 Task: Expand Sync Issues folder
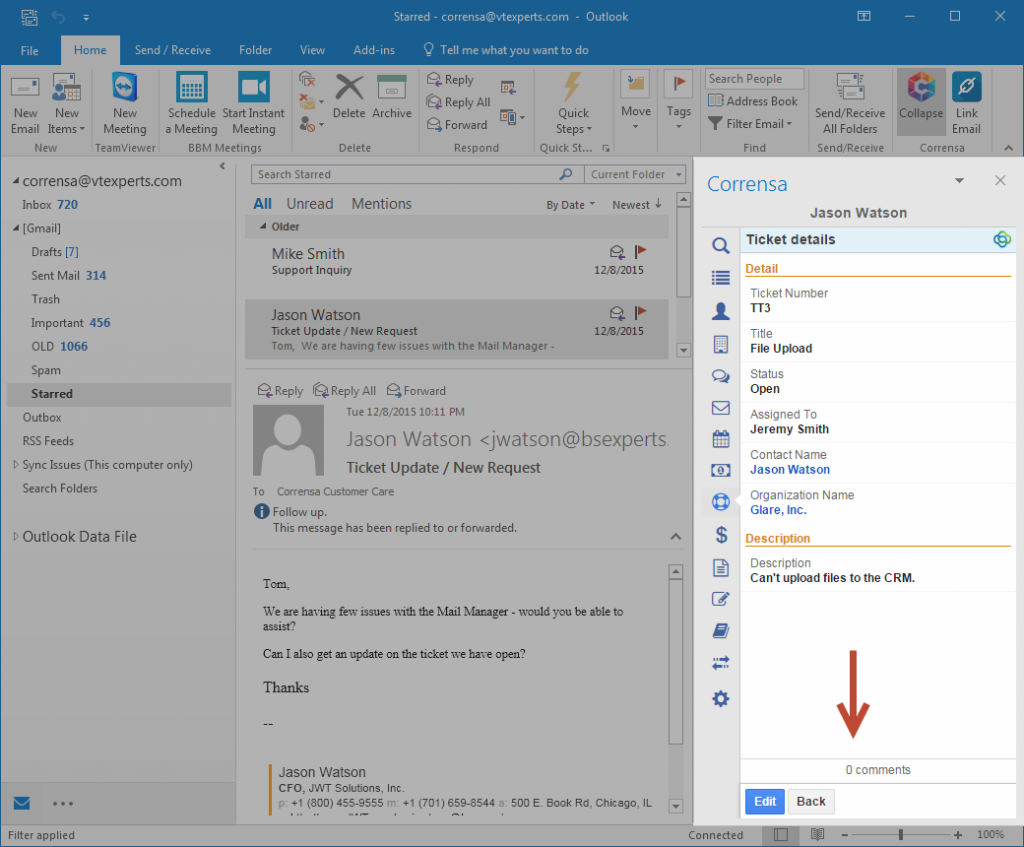point(16,464)
